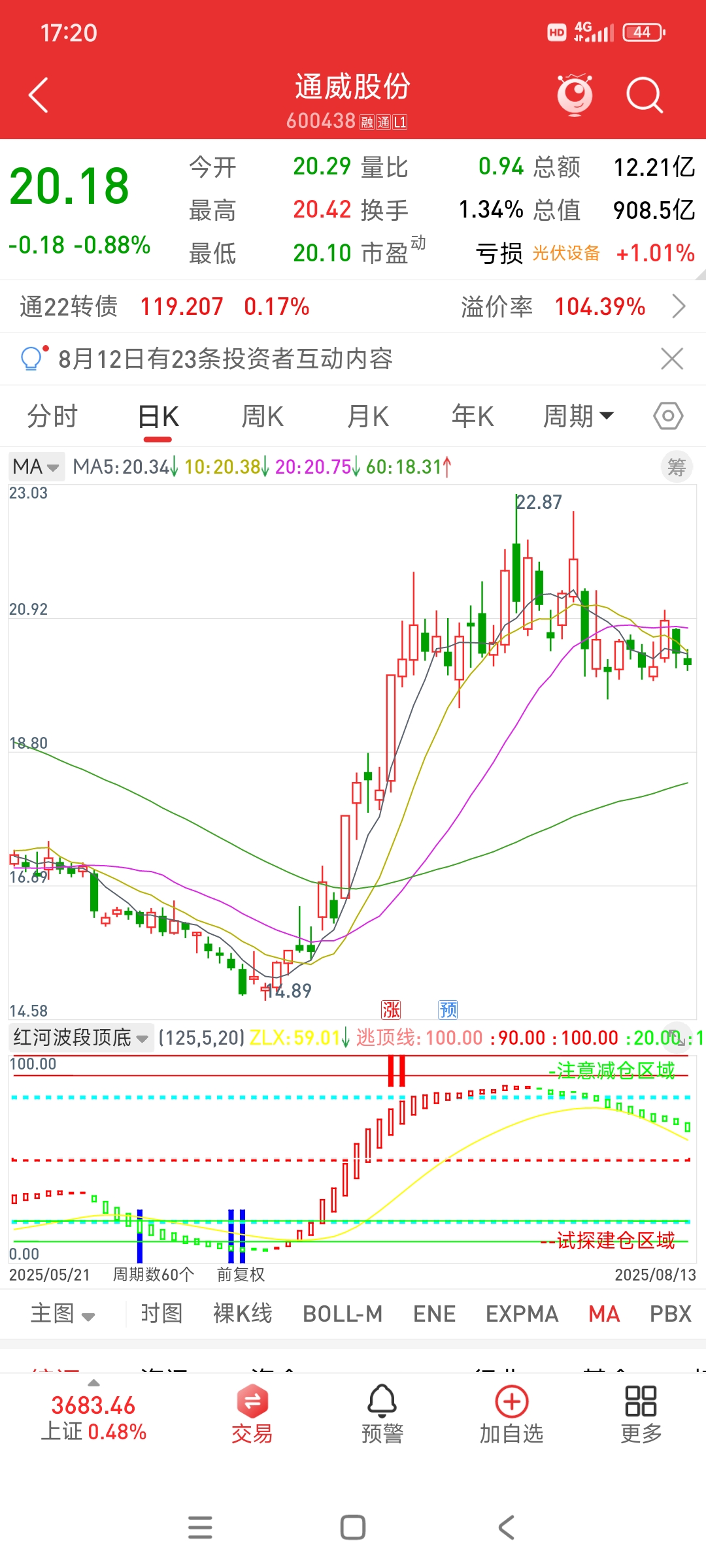Screen dimensions: 706x1568
Task: Open the 交易 trade icon
Action: pyautogui.click(x=252, y=1414)
